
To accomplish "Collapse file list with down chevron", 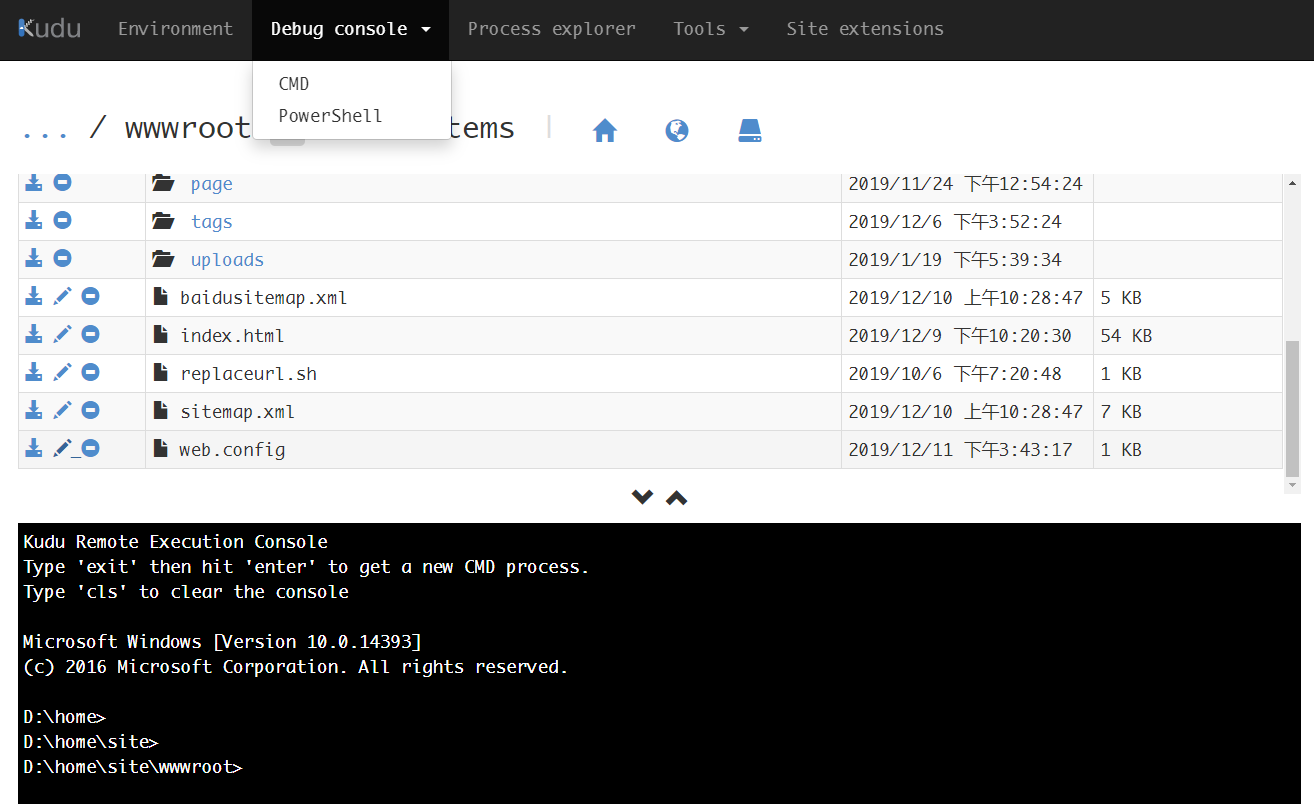I will coord(642,497).
